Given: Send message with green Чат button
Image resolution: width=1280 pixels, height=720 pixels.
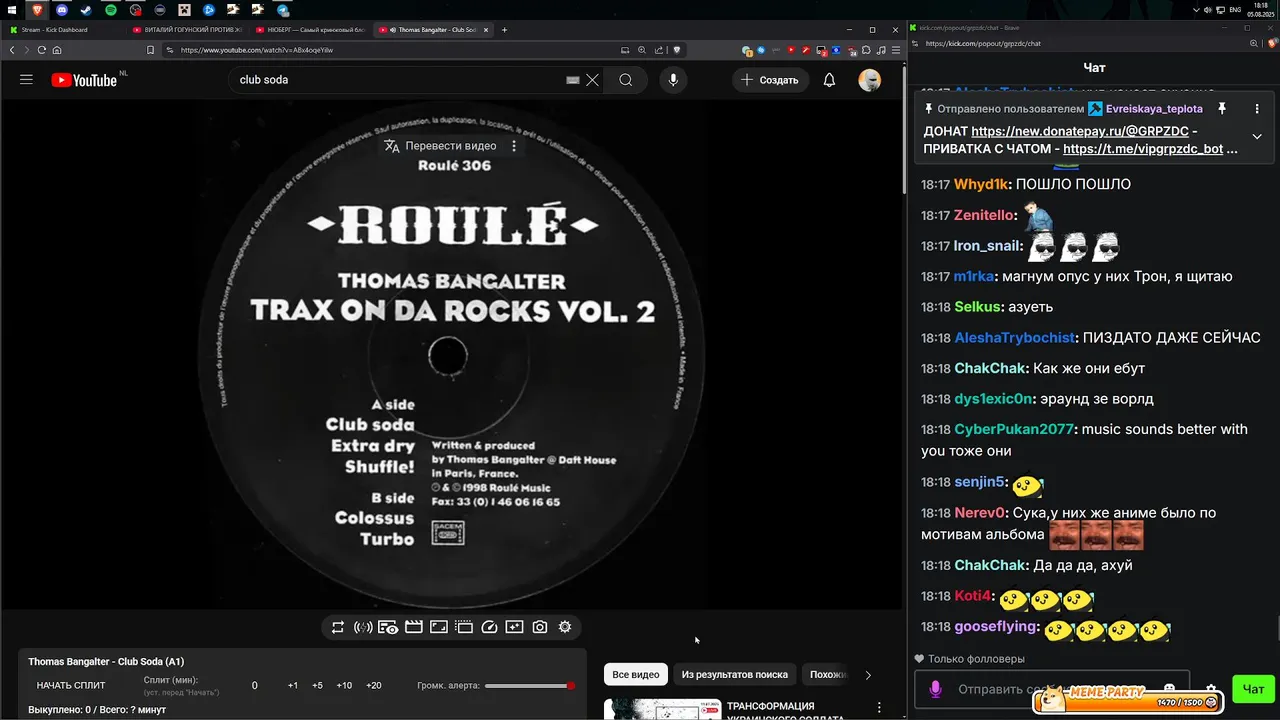Looking at the screenshot, I should [x=1254, y=688].
